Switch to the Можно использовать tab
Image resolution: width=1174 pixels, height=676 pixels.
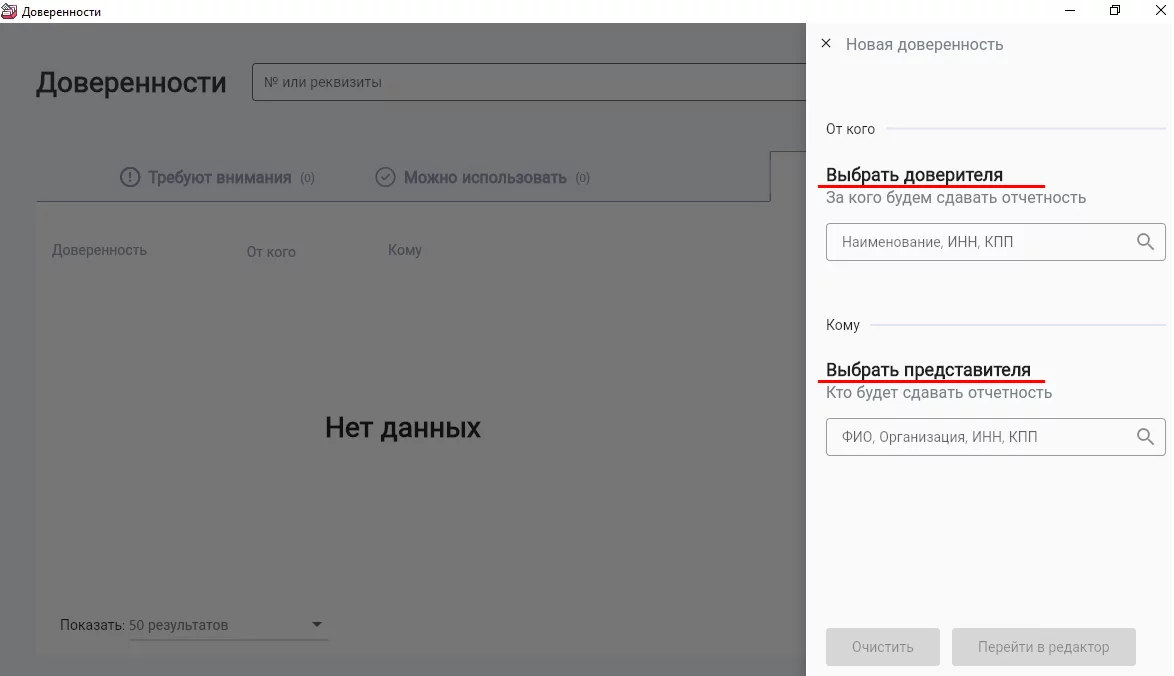tap(484, 178)
